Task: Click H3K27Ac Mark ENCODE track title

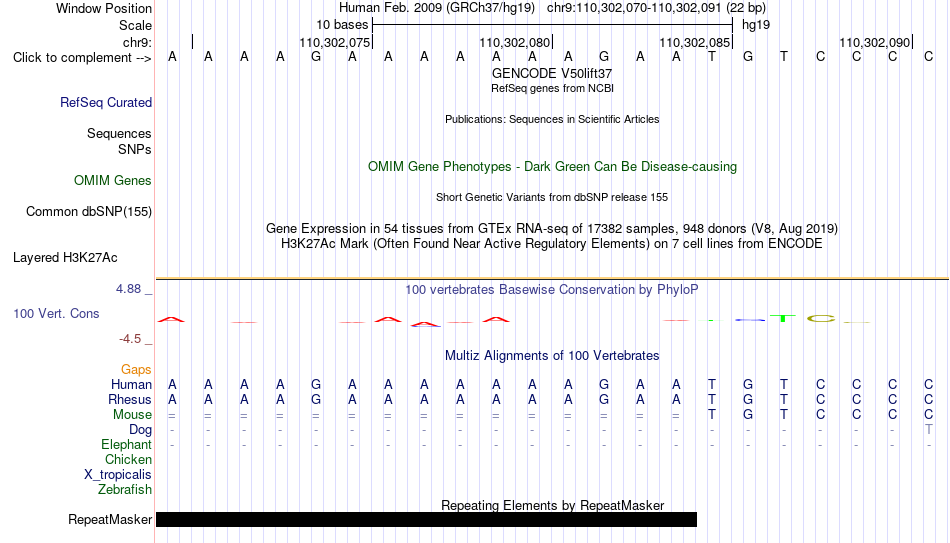Action: (x=552, y=244)
